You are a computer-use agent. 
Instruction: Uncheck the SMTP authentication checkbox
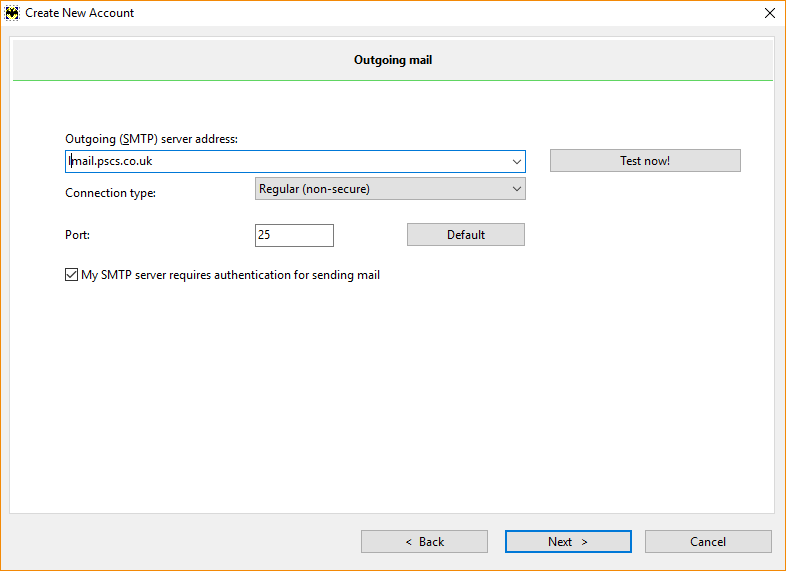coord(71,275)
